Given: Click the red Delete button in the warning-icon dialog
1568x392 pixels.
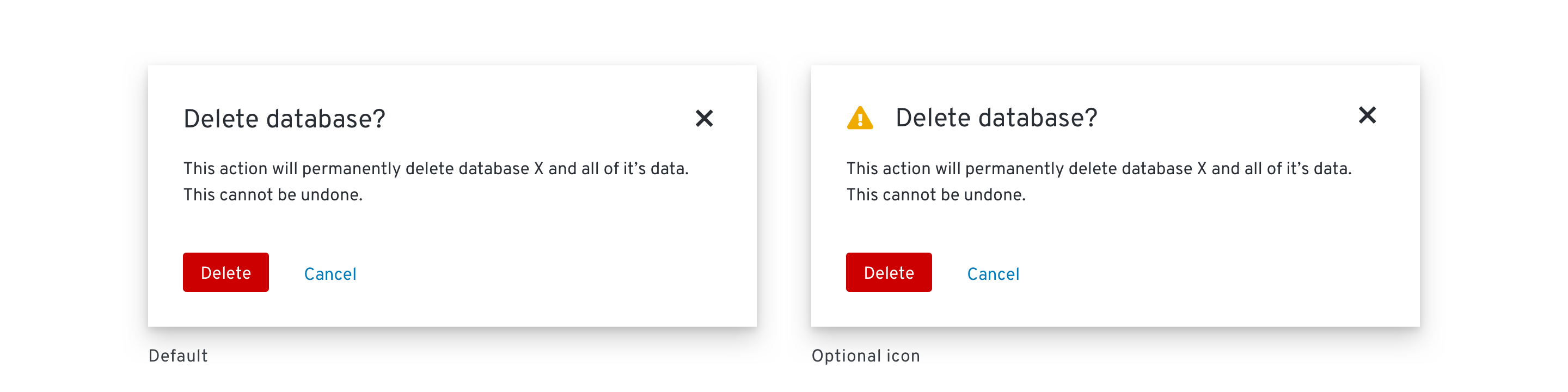Looking at the screenshot, I should tap(889, 272).
